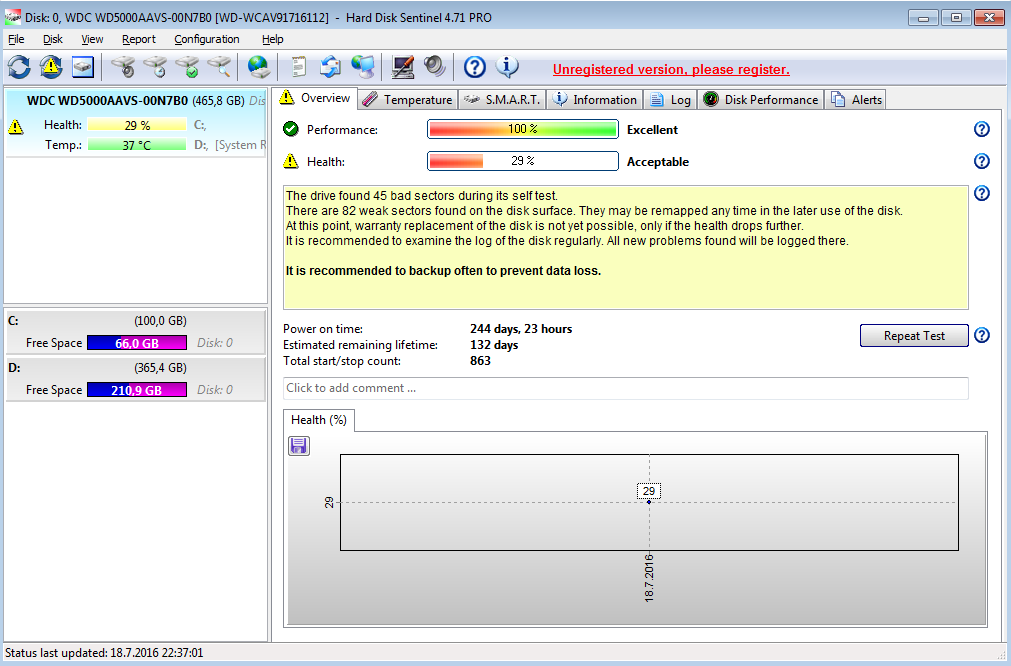Click help icon beside Health bar
This screenshot has width=1011, height=666.
[x=981, y=161]
